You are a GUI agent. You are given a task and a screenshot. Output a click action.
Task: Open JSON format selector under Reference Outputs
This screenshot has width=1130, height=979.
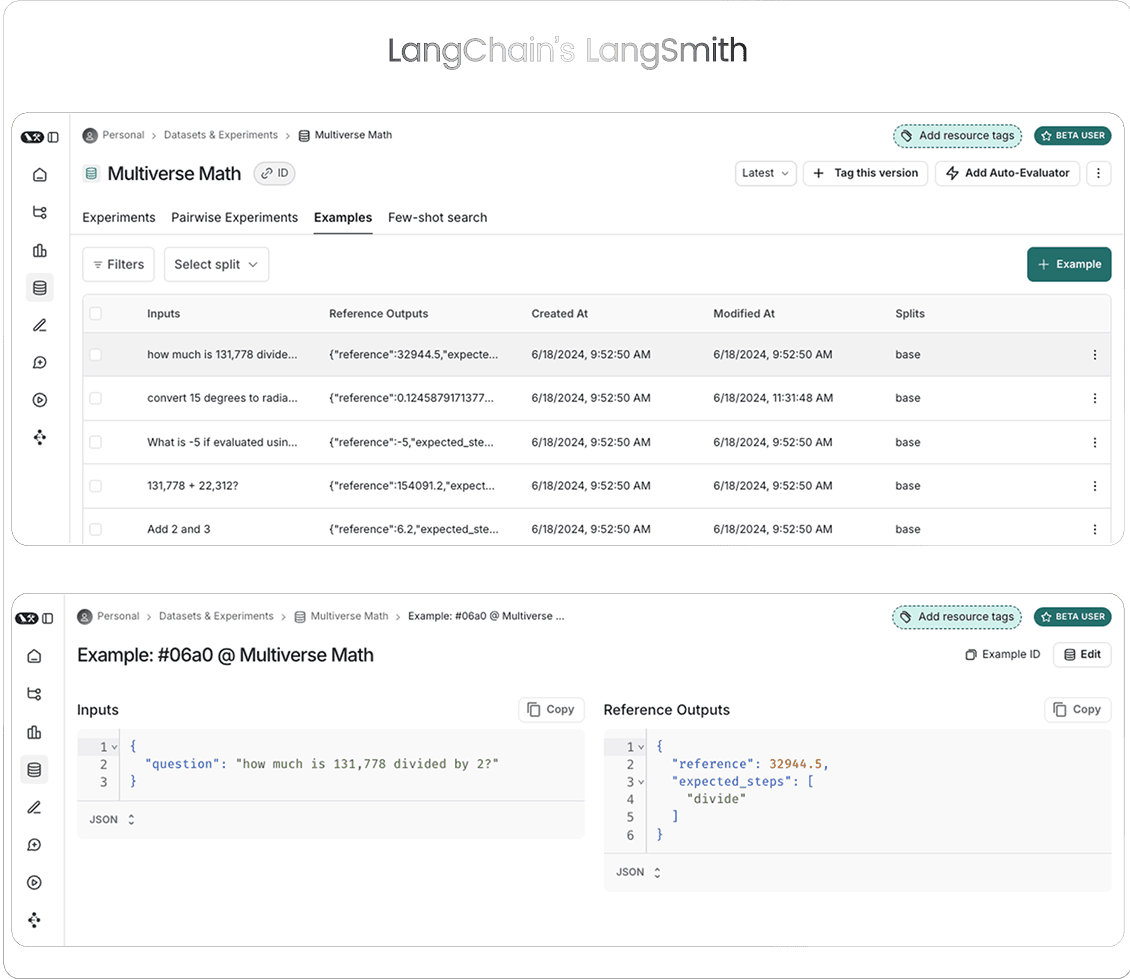click(x=639, y=872)
